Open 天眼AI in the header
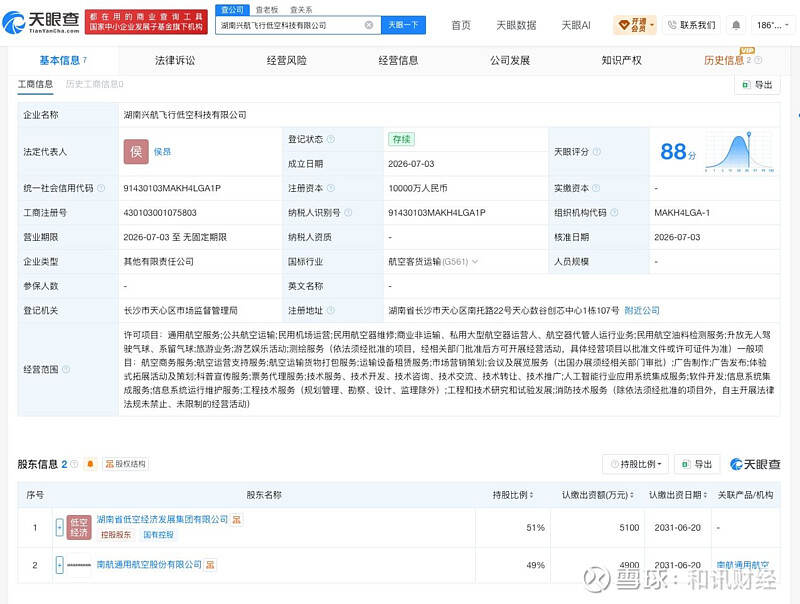The image size is (800, 604). [x=576, y=25]
